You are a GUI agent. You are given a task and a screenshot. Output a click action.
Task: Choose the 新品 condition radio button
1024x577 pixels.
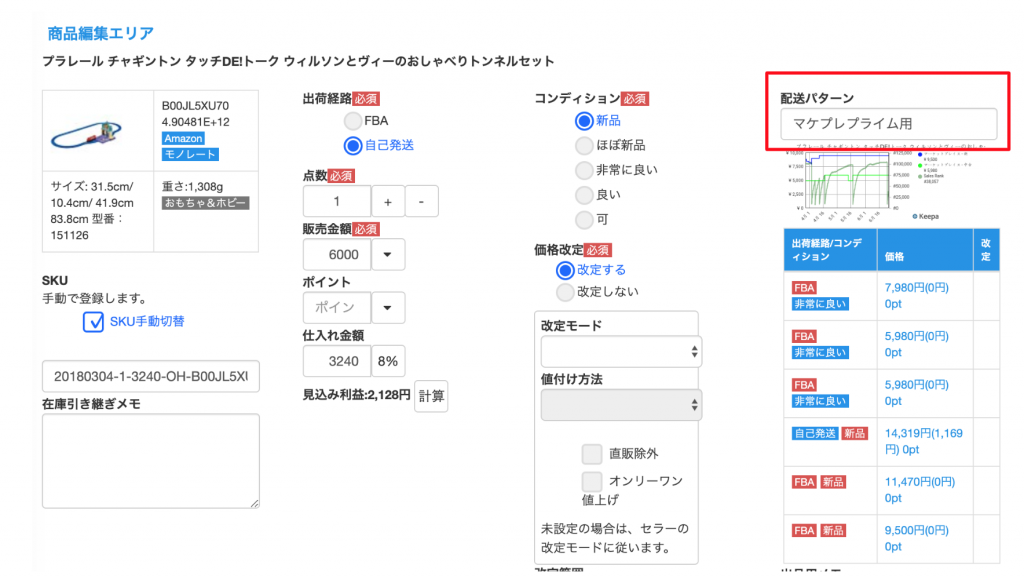pyautogui.click(x=584, y=121)
